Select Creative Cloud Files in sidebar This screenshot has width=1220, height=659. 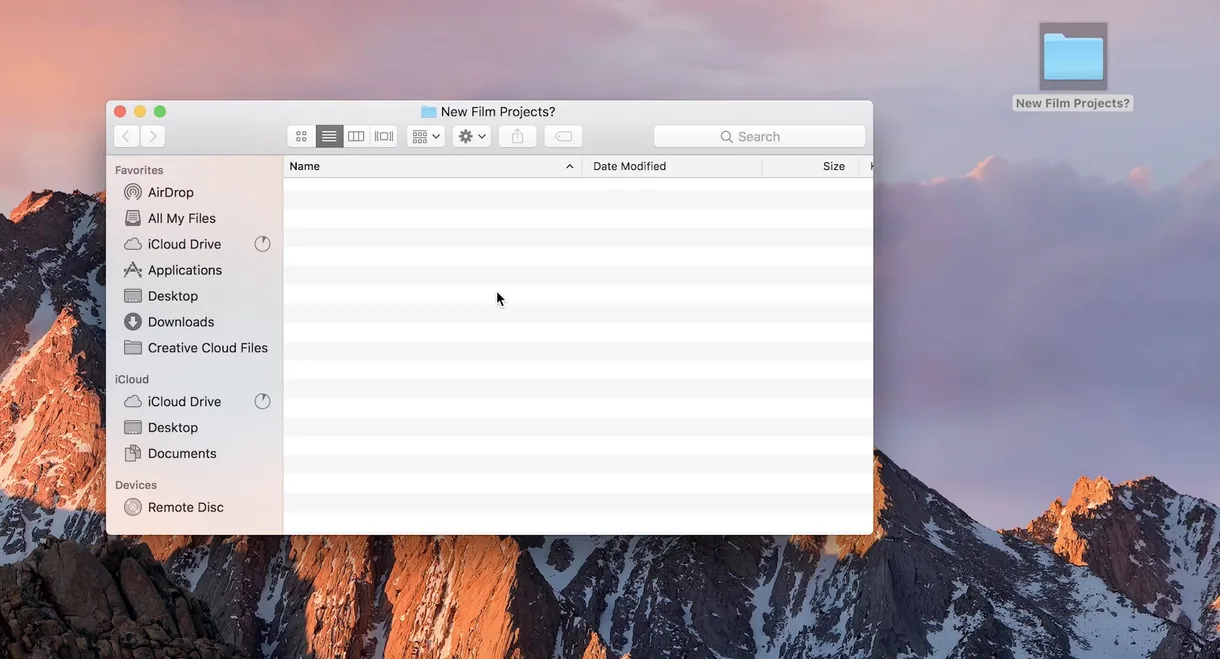coord(207,348)
